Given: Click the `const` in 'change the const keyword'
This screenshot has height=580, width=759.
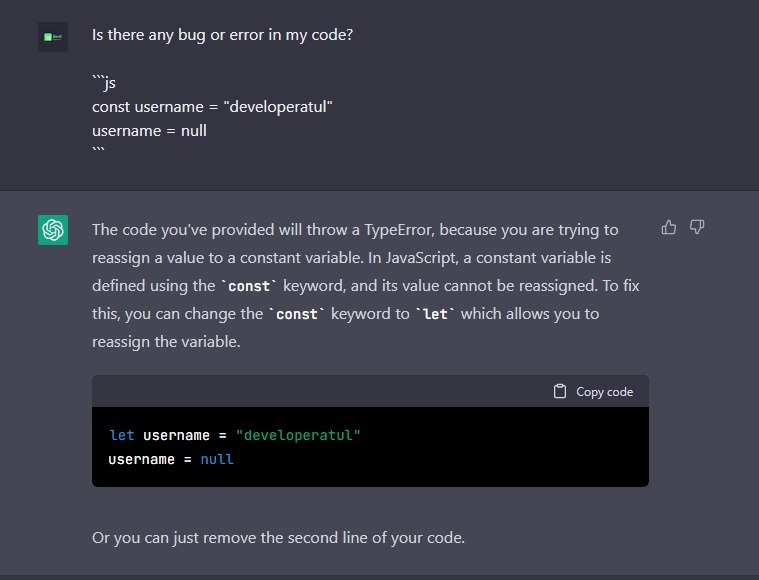Looking at the screenshot, I should (x=296, y=314).
